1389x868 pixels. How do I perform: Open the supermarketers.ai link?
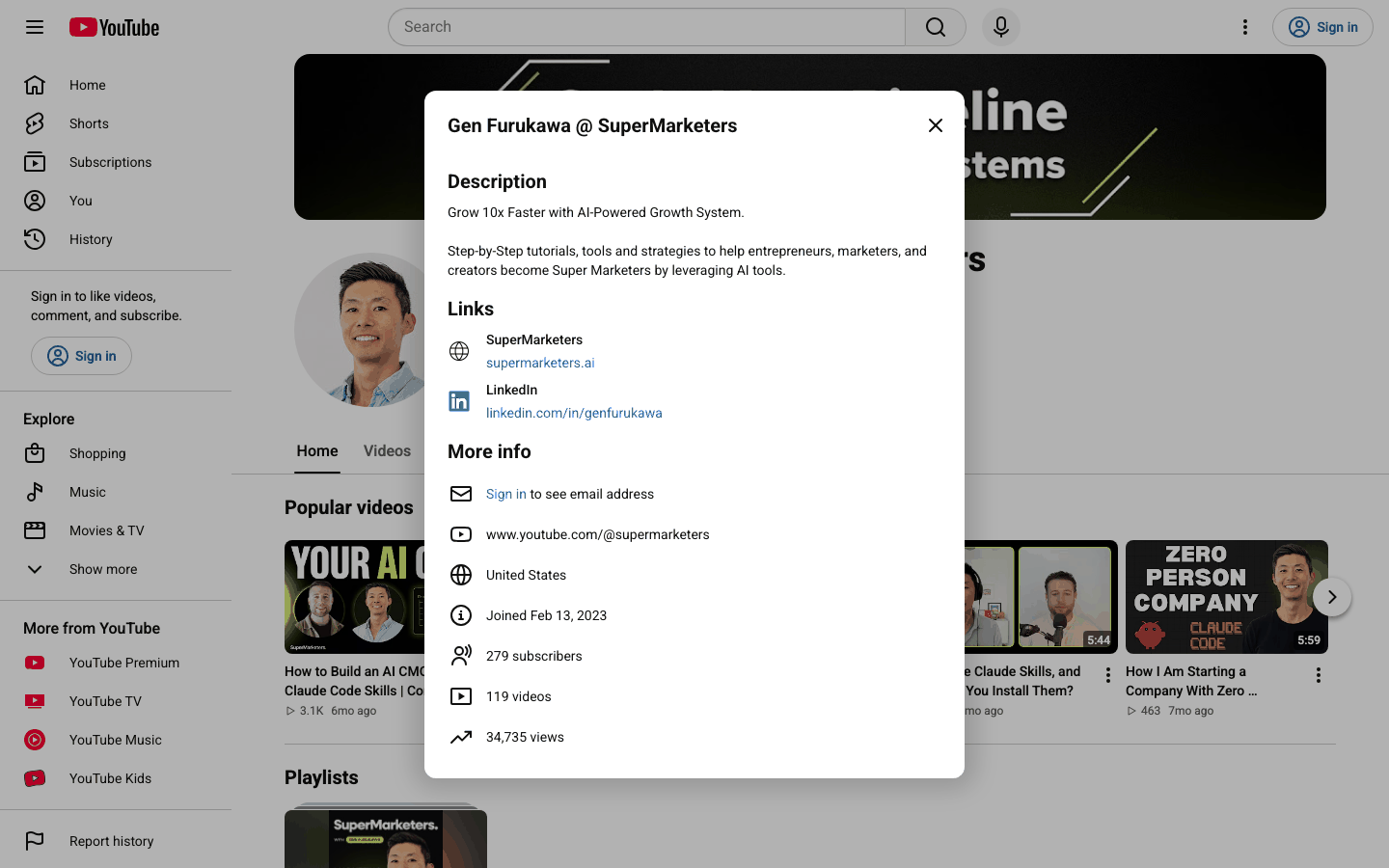(540, 363)
